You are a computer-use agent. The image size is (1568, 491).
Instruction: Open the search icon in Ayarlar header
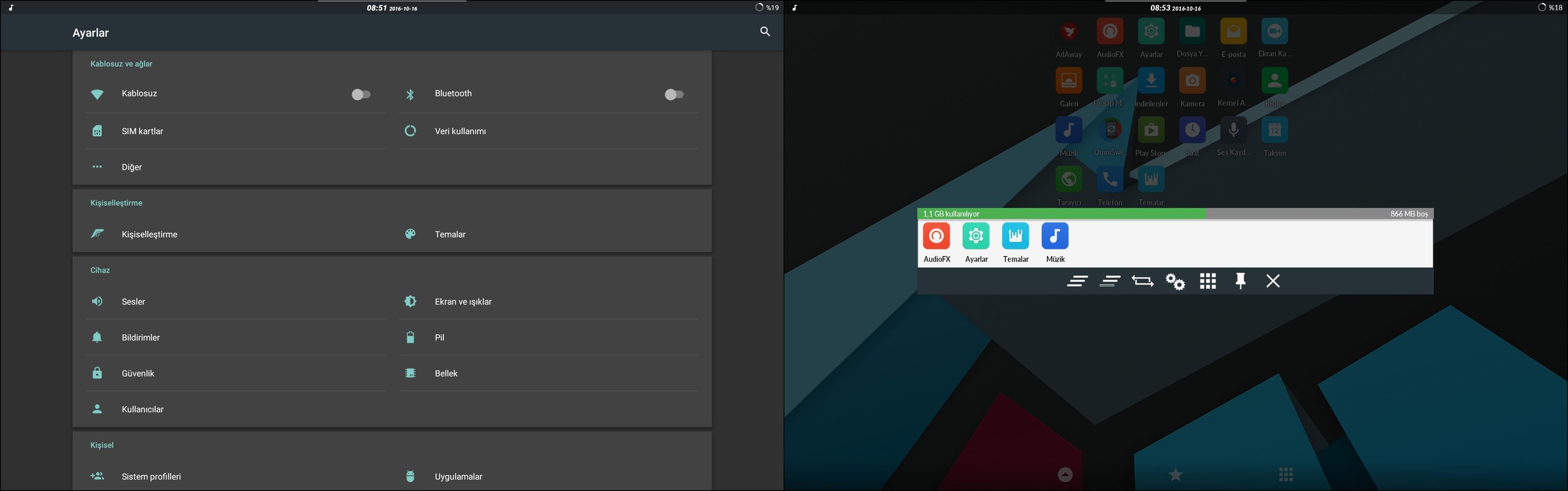point(764,32)
